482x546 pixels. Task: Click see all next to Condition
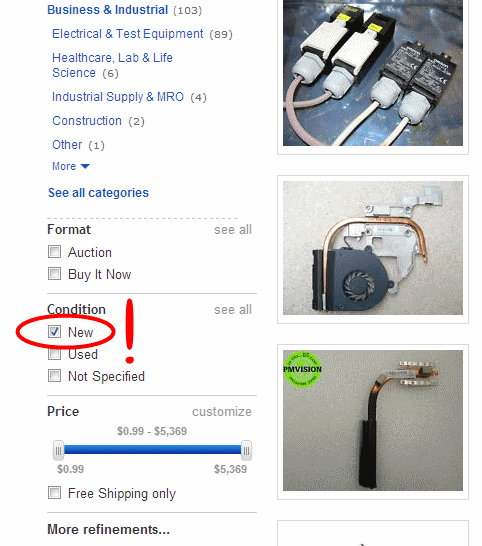[x=233, y=310]
